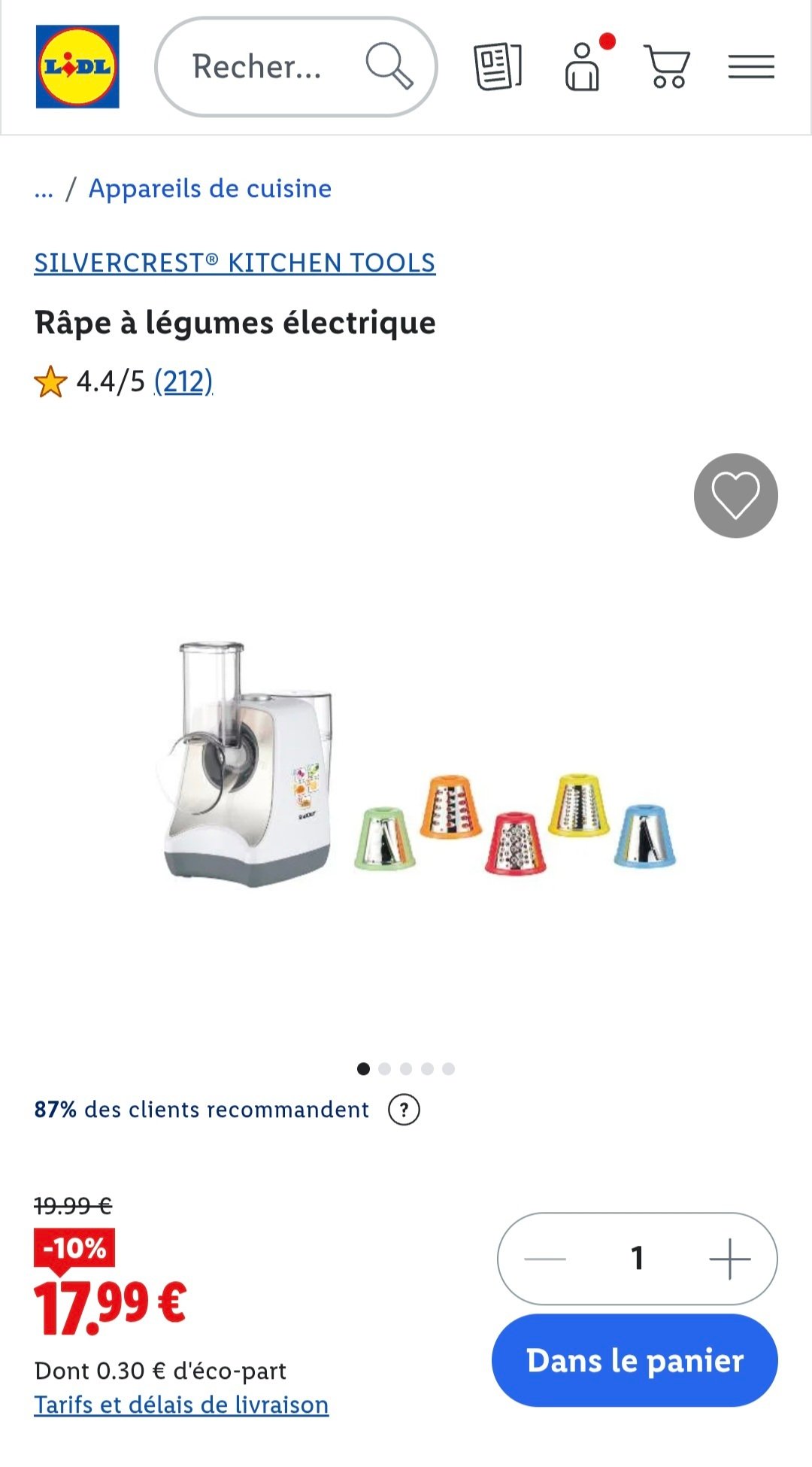Add product to wishlist heart
The image size is (812, 1467).
(735, 495)
